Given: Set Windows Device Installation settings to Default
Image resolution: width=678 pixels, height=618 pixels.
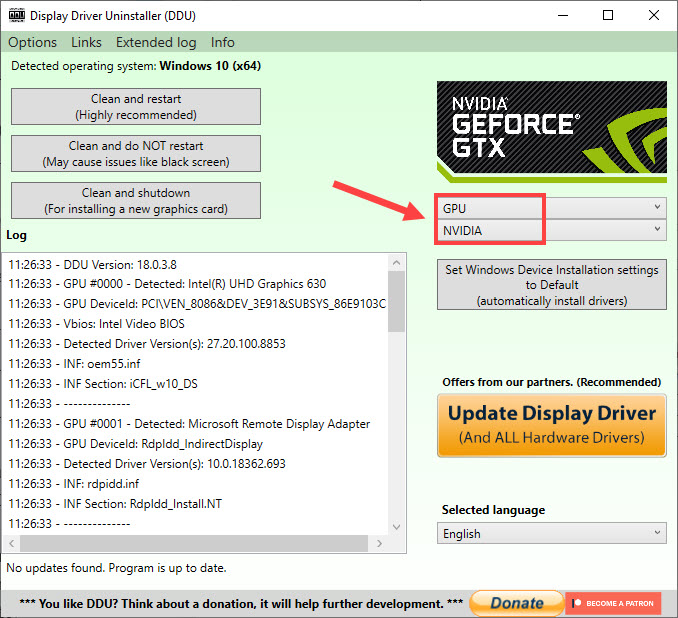Looking at the screenshot, I should (551, 285).
